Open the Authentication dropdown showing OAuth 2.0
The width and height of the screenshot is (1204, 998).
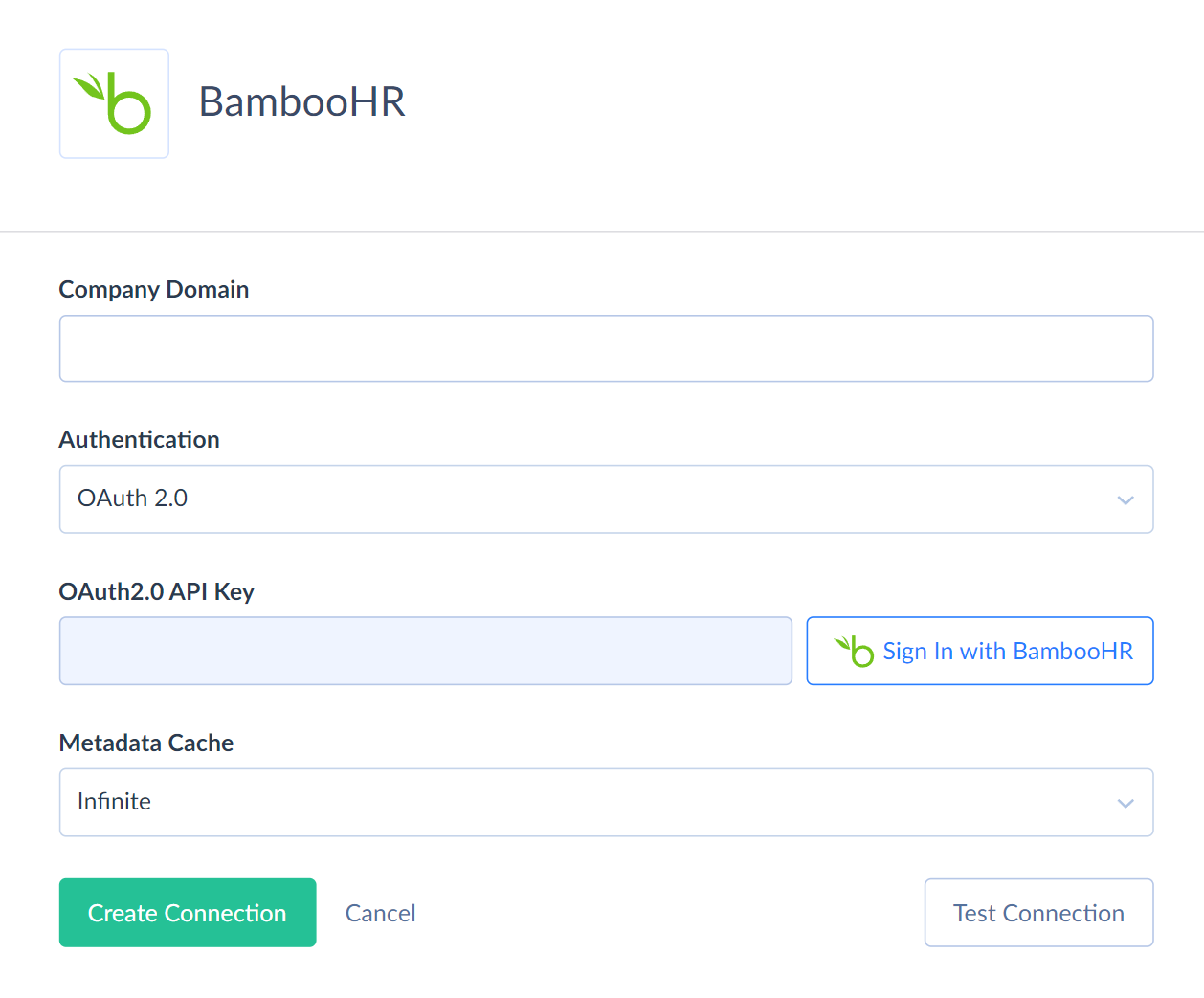pos(606,499)
